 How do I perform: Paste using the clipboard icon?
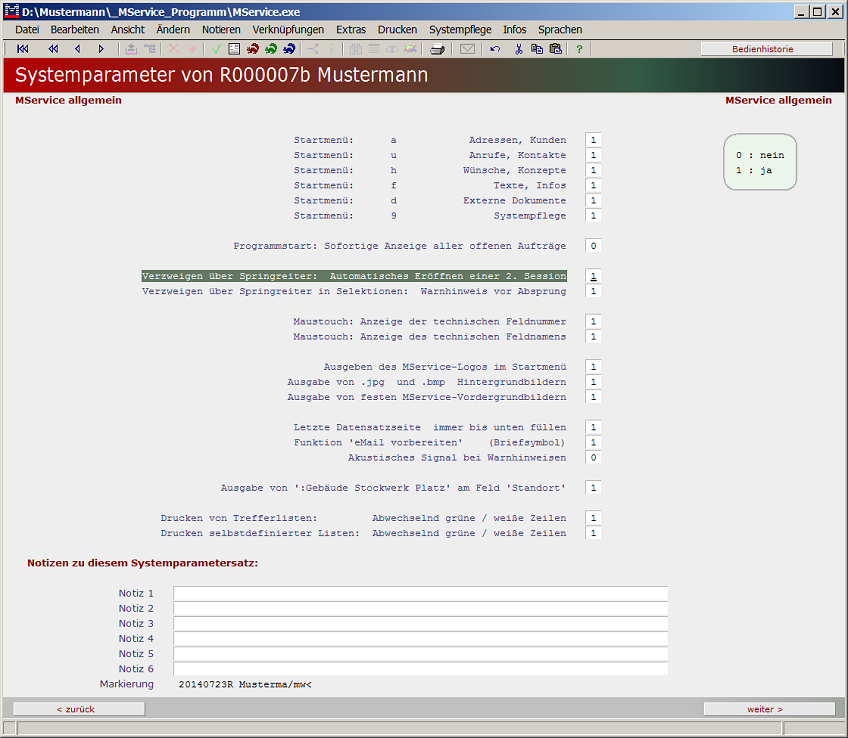coord(555,48)
